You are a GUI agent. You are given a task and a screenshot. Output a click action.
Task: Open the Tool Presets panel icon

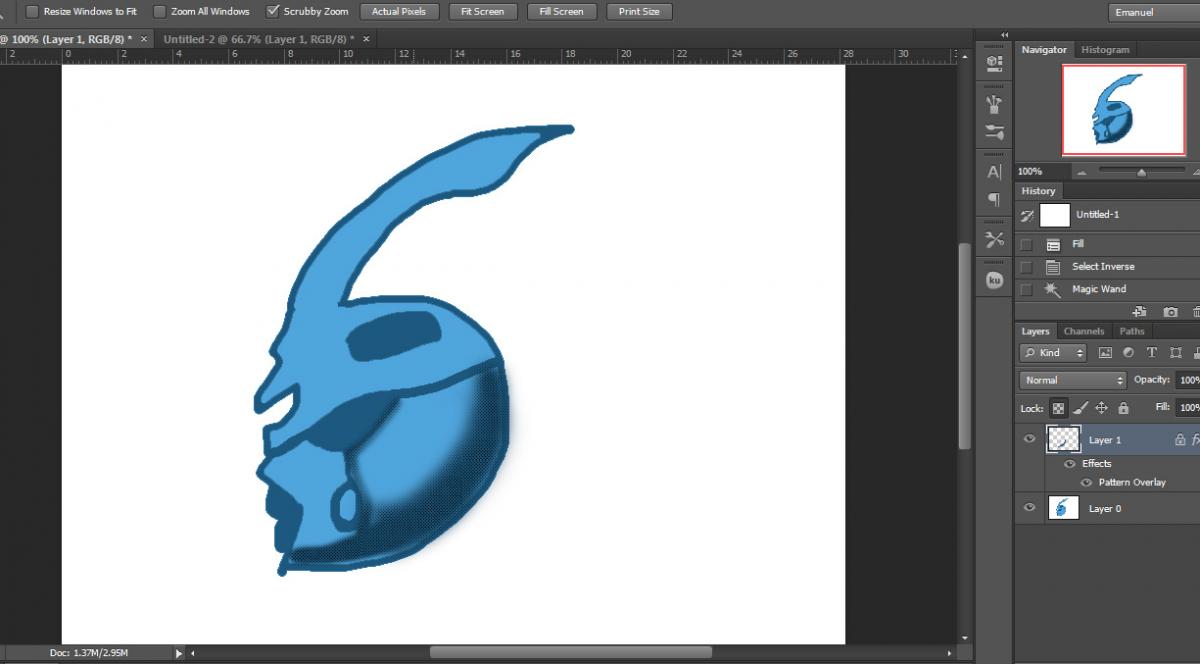click(994, 240)
